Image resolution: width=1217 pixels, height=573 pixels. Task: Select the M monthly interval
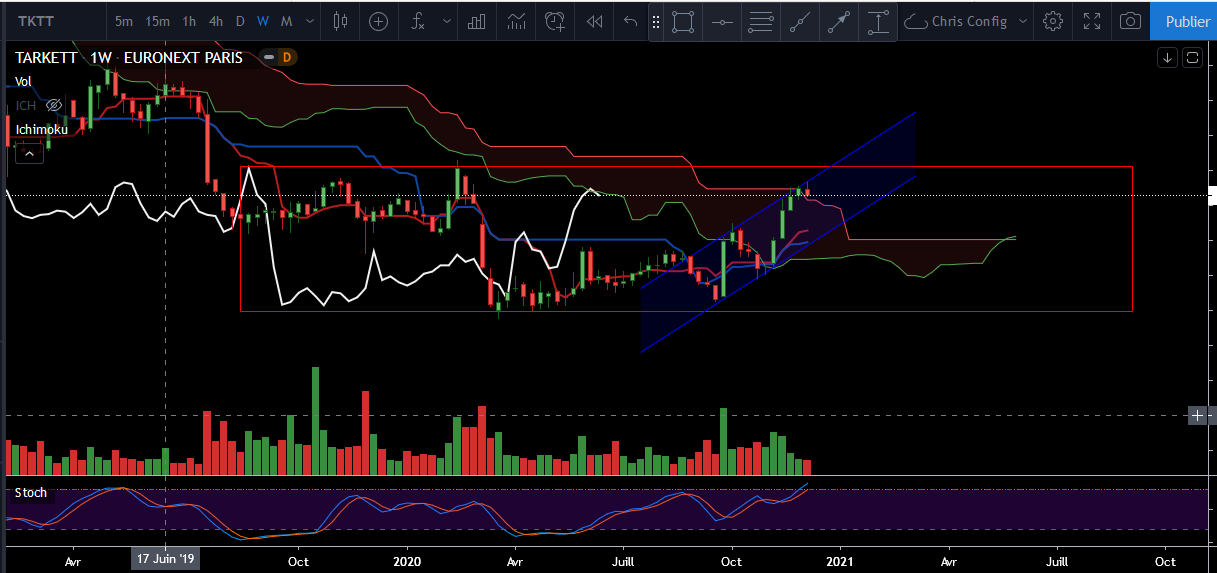(x=286, y=21)
